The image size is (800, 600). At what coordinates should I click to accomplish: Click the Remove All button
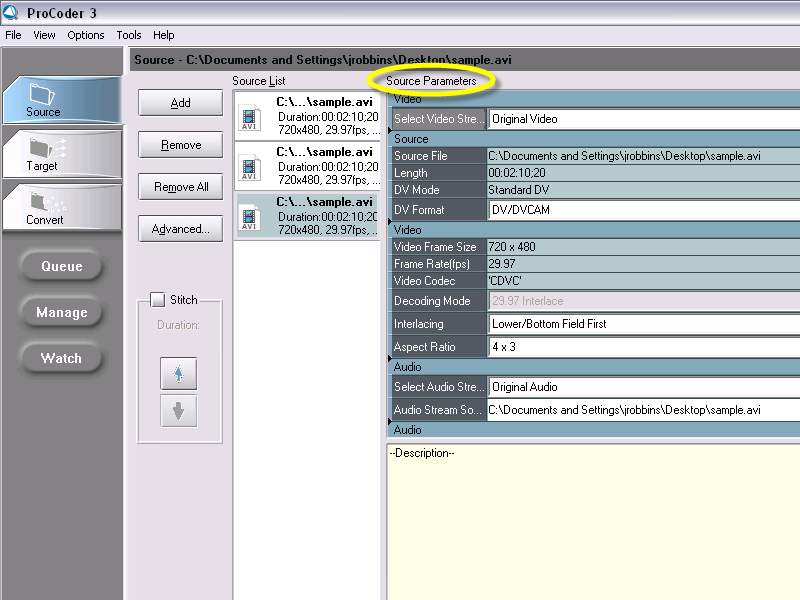(181, 187)
